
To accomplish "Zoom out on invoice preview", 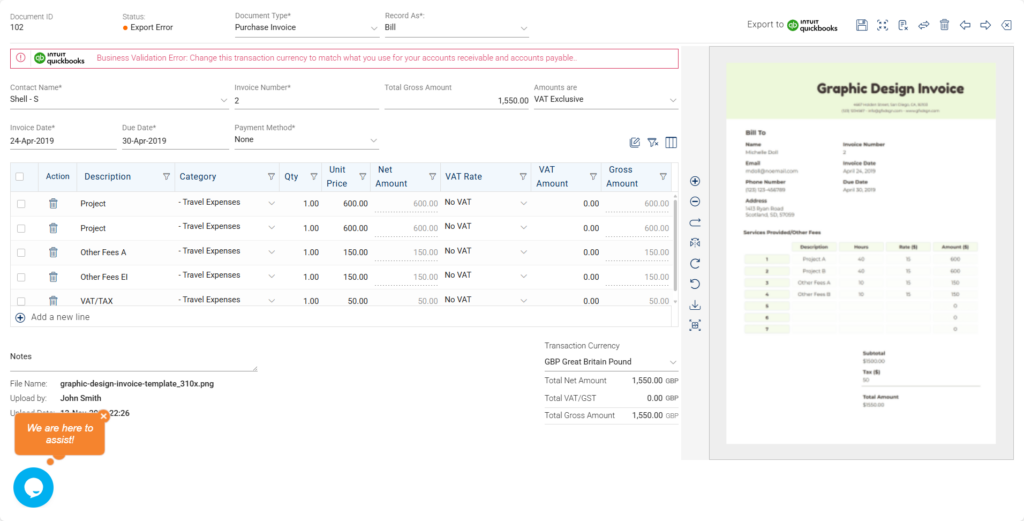I will 695,201.
